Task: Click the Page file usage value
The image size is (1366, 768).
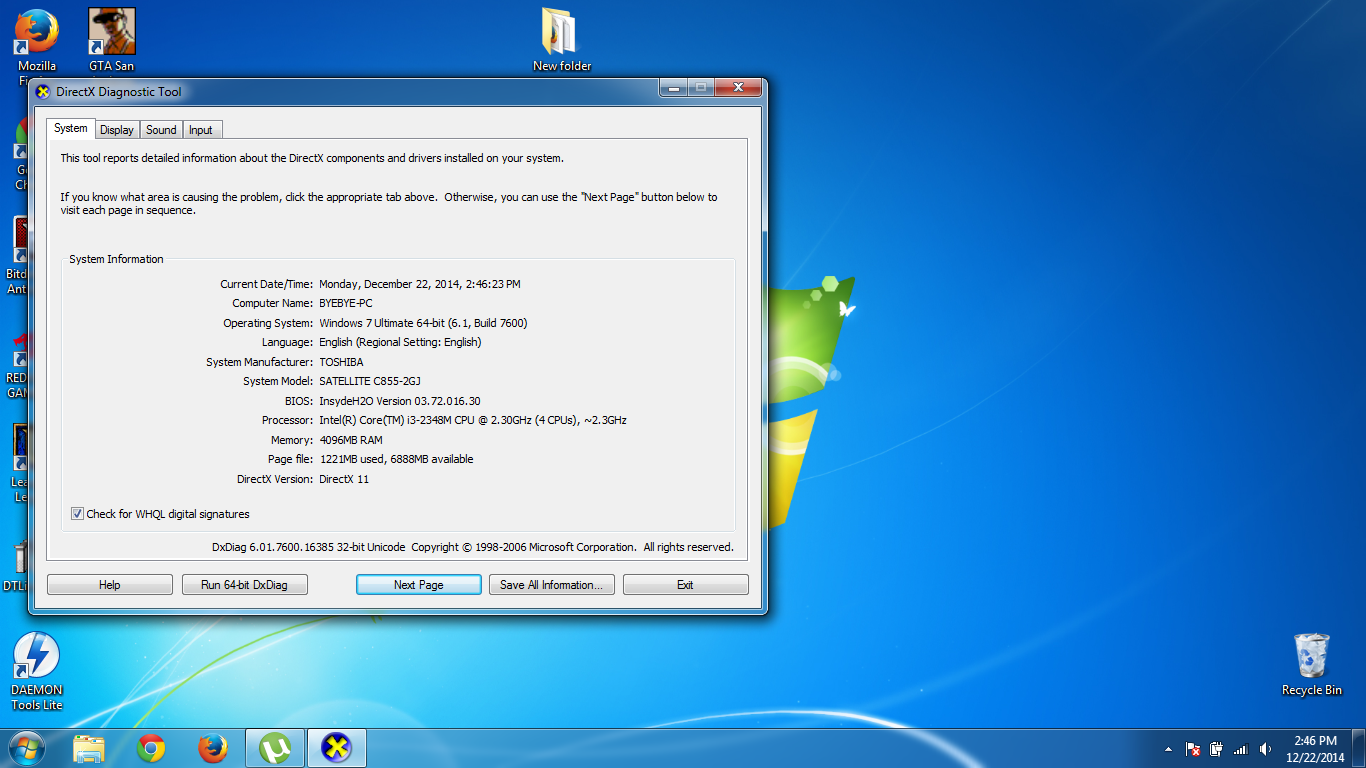Action: point(396,459)
